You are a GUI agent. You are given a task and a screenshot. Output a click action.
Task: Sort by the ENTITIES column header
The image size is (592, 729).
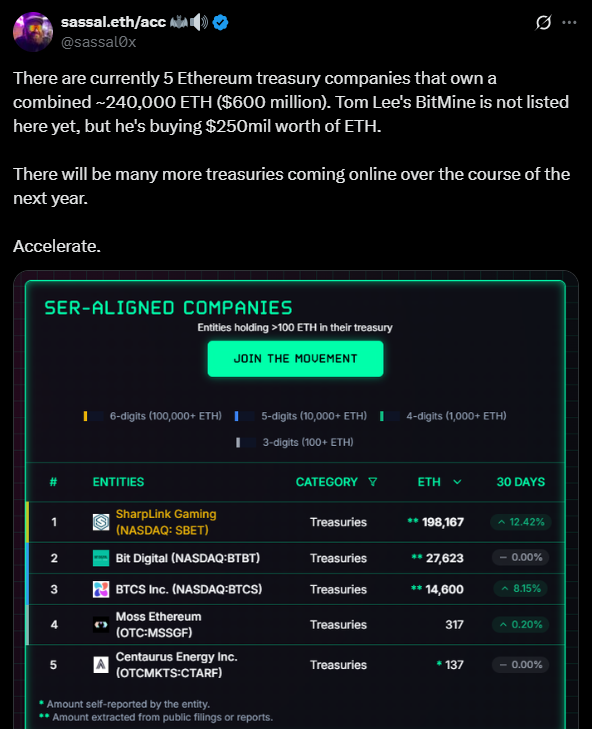tap(118, 482)
